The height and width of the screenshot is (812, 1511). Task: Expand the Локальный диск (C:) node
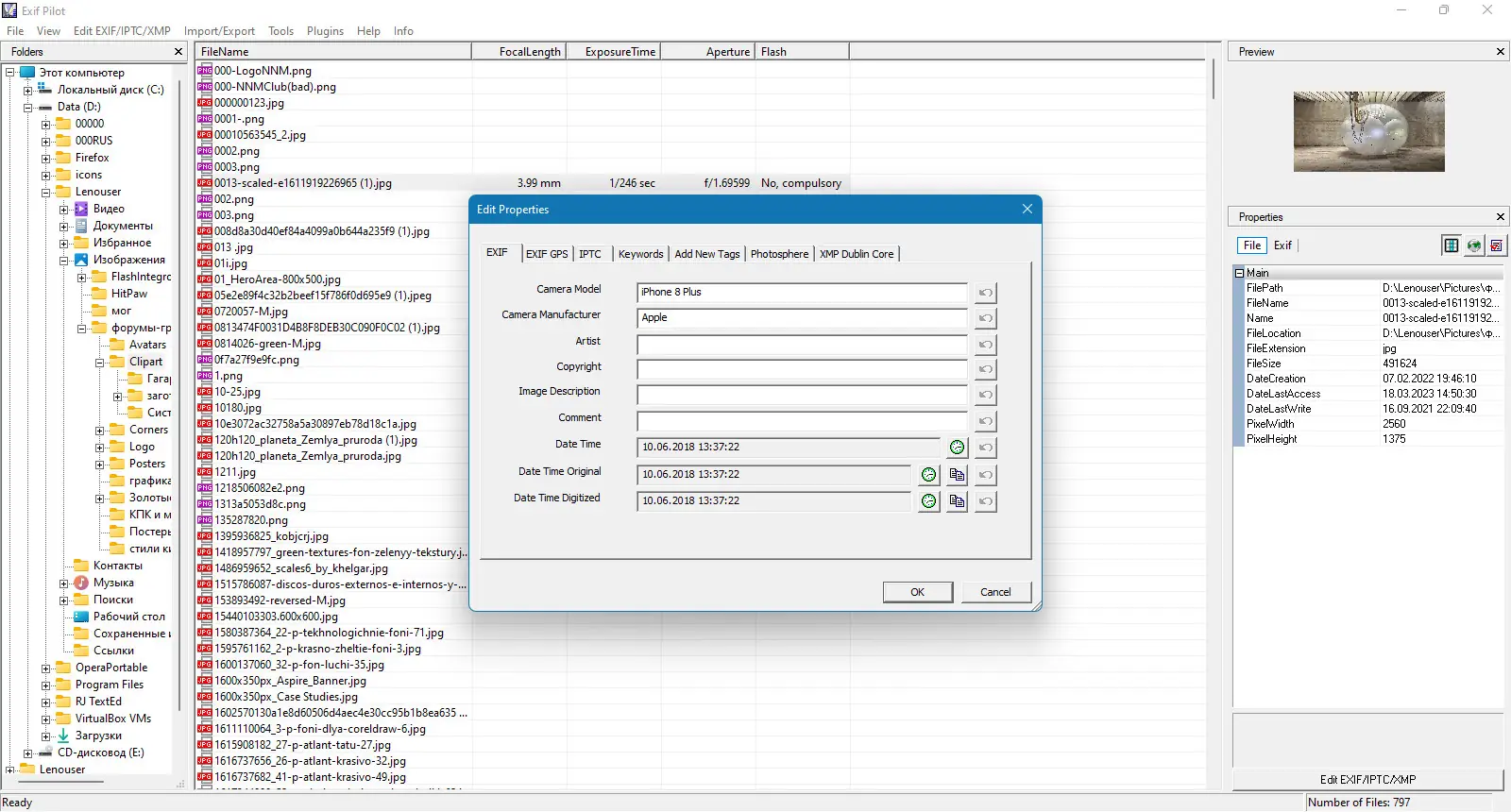coord(27,91)
